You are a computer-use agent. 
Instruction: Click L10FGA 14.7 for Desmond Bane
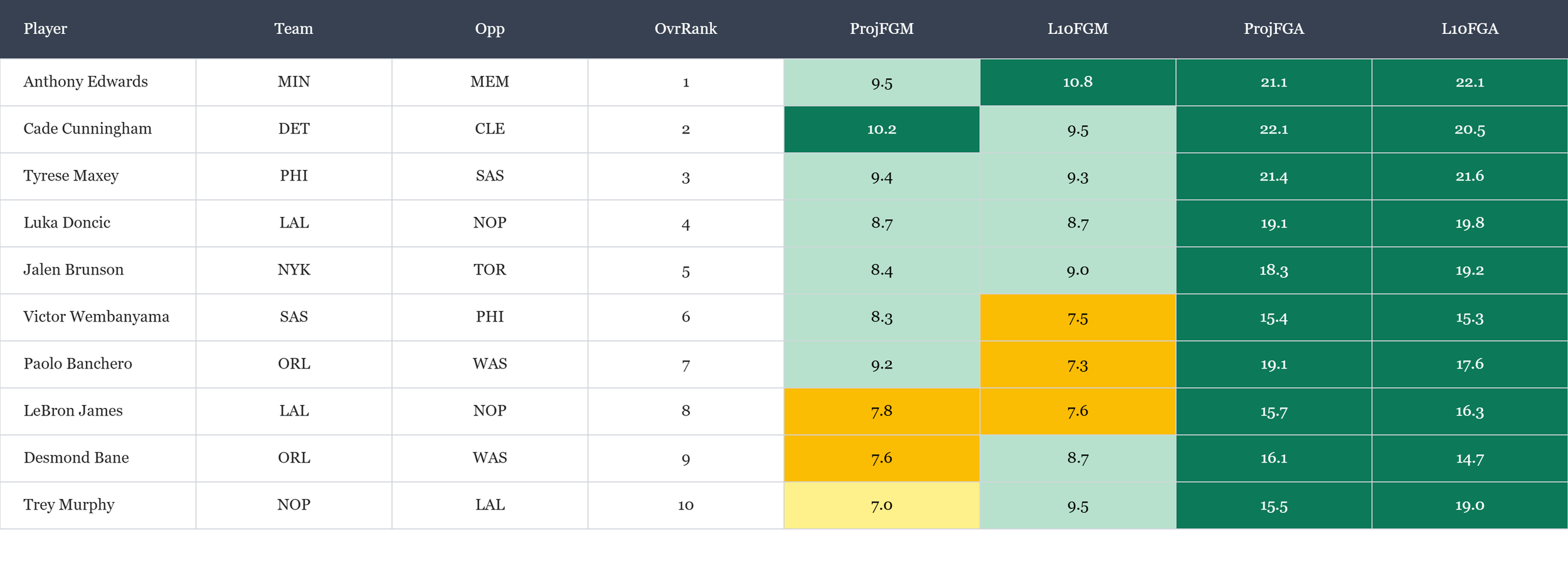click(1470, 458)
